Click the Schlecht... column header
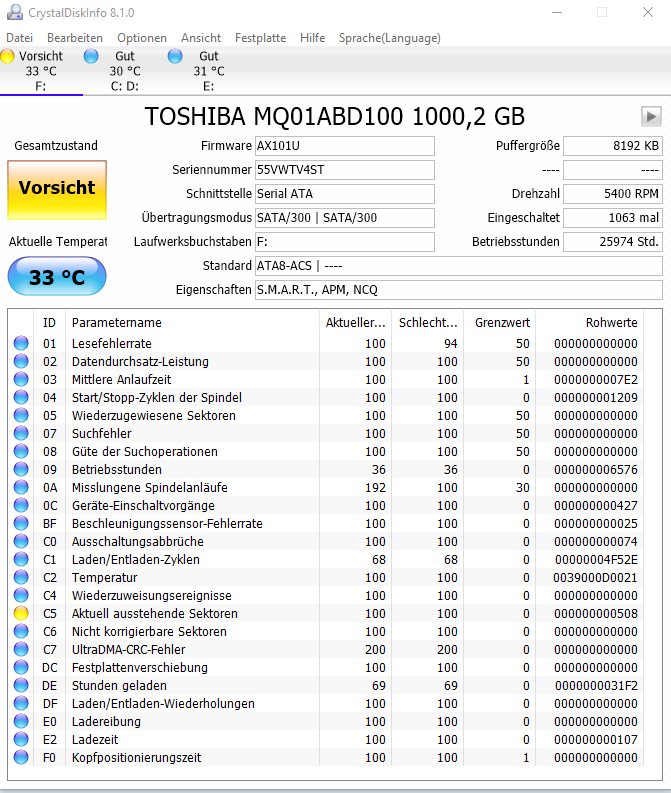 tap(428, 323)
